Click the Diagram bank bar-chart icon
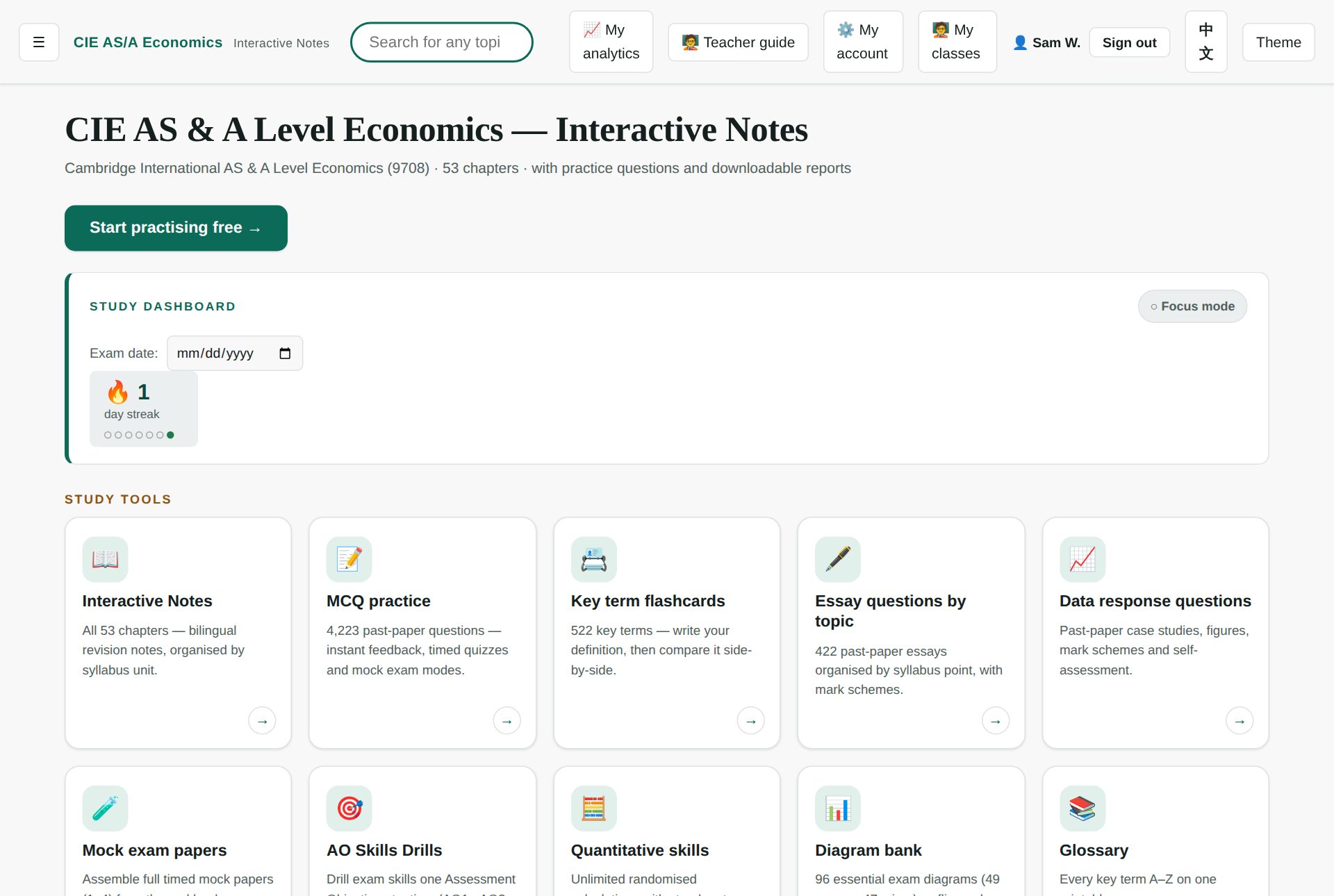The height and width of the screenshot is (896, 1334). click(x=838, y=808)
